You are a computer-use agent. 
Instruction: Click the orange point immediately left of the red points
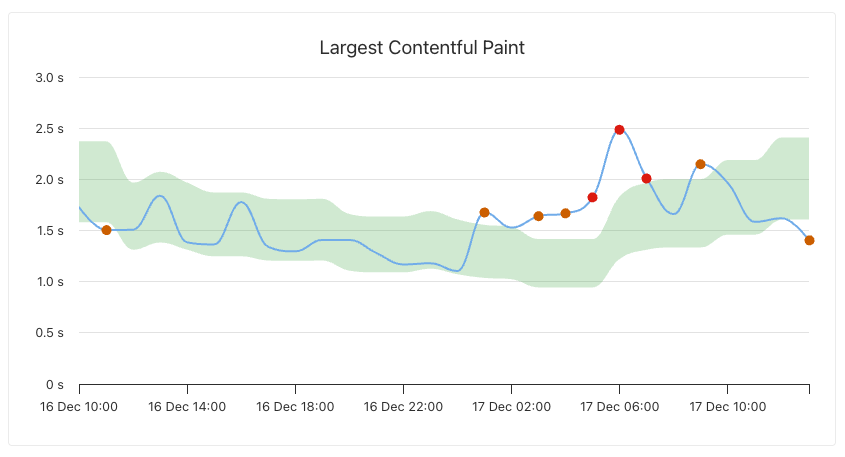coord(565,213)
